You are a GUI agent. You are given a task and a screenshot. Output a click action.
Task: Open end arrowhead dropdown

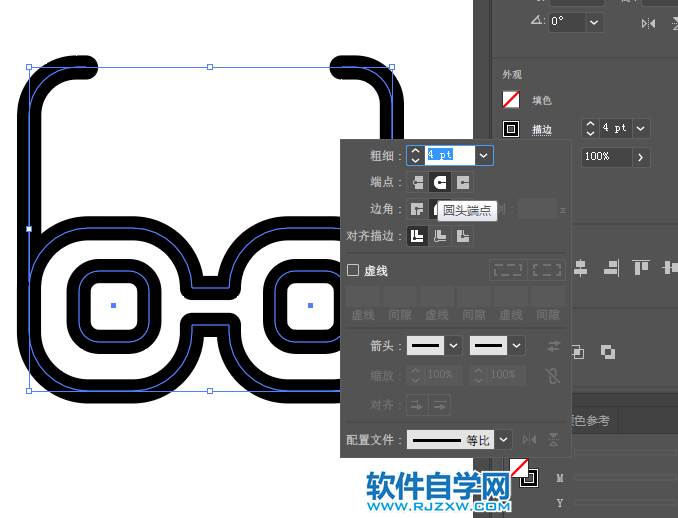516,346
